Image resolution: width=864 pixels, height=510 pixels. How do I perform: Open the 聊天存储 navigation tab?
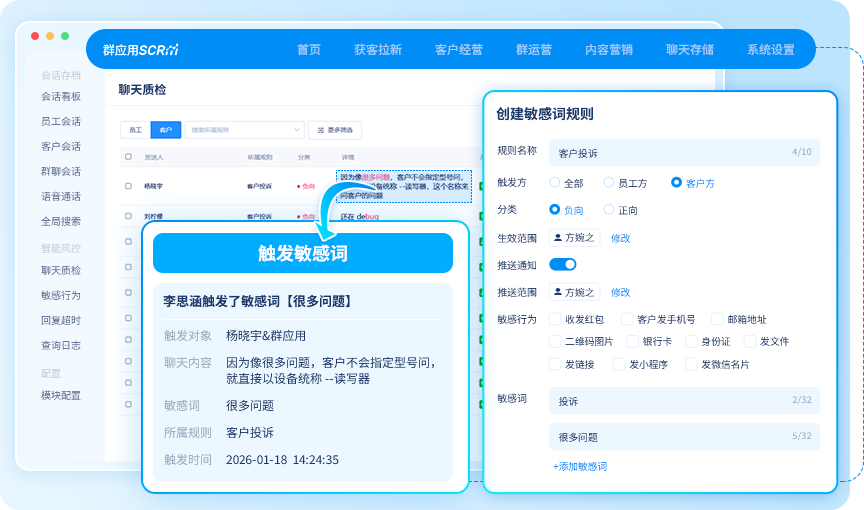click(x=689, y=50)
